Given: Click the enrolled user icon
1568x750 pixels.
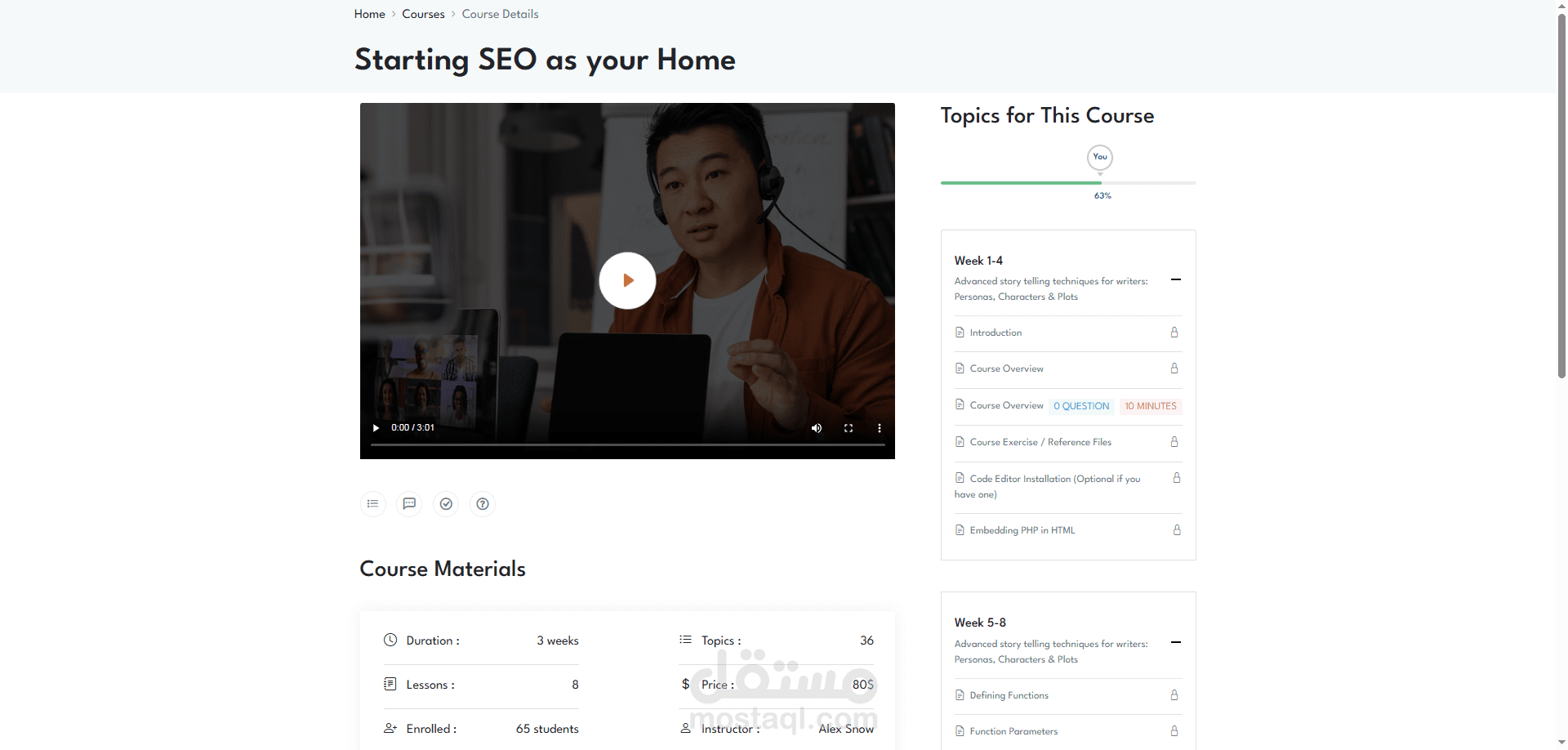Looking at the screenshot, I should [x=390, y=728].
